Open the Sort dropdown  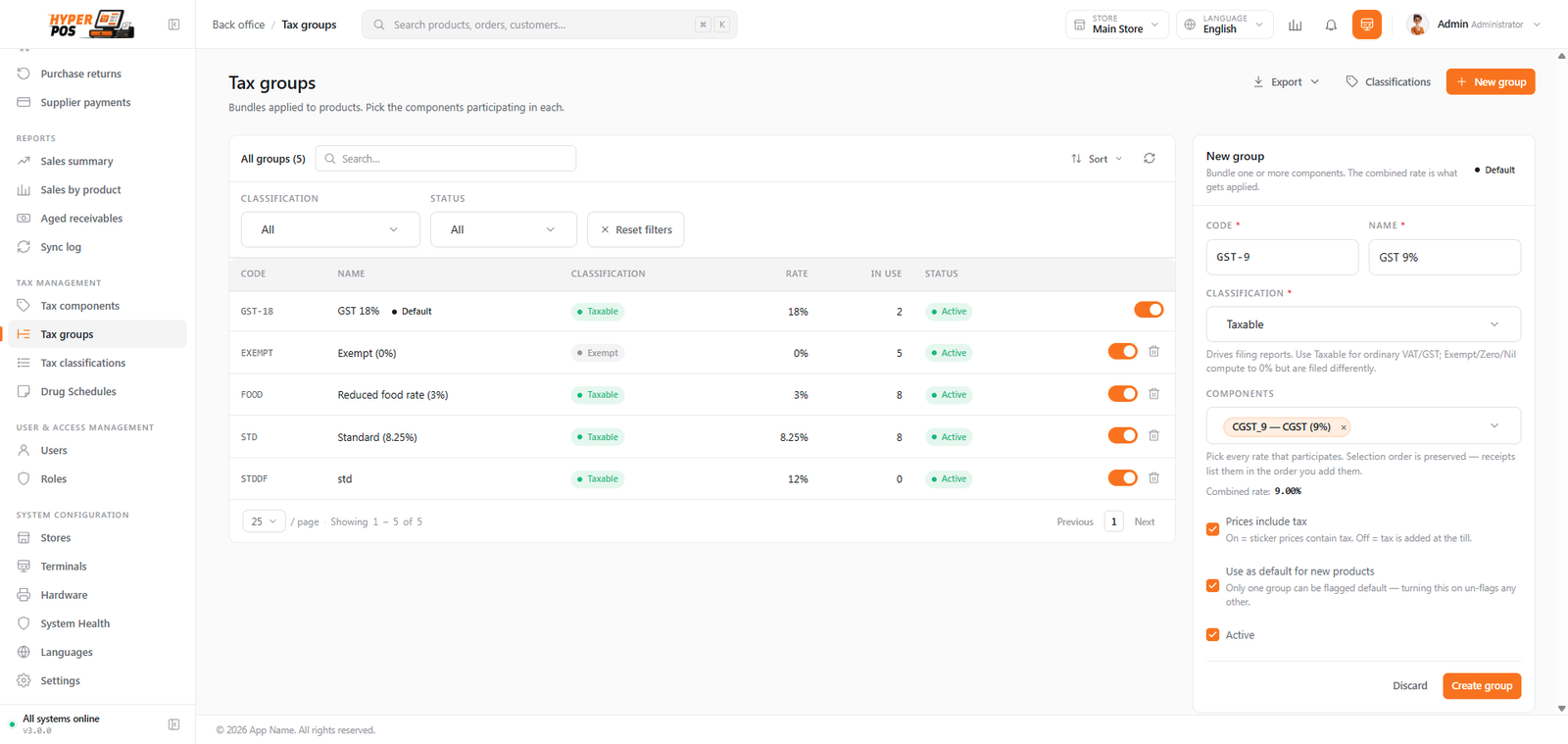click(1097, 159)
